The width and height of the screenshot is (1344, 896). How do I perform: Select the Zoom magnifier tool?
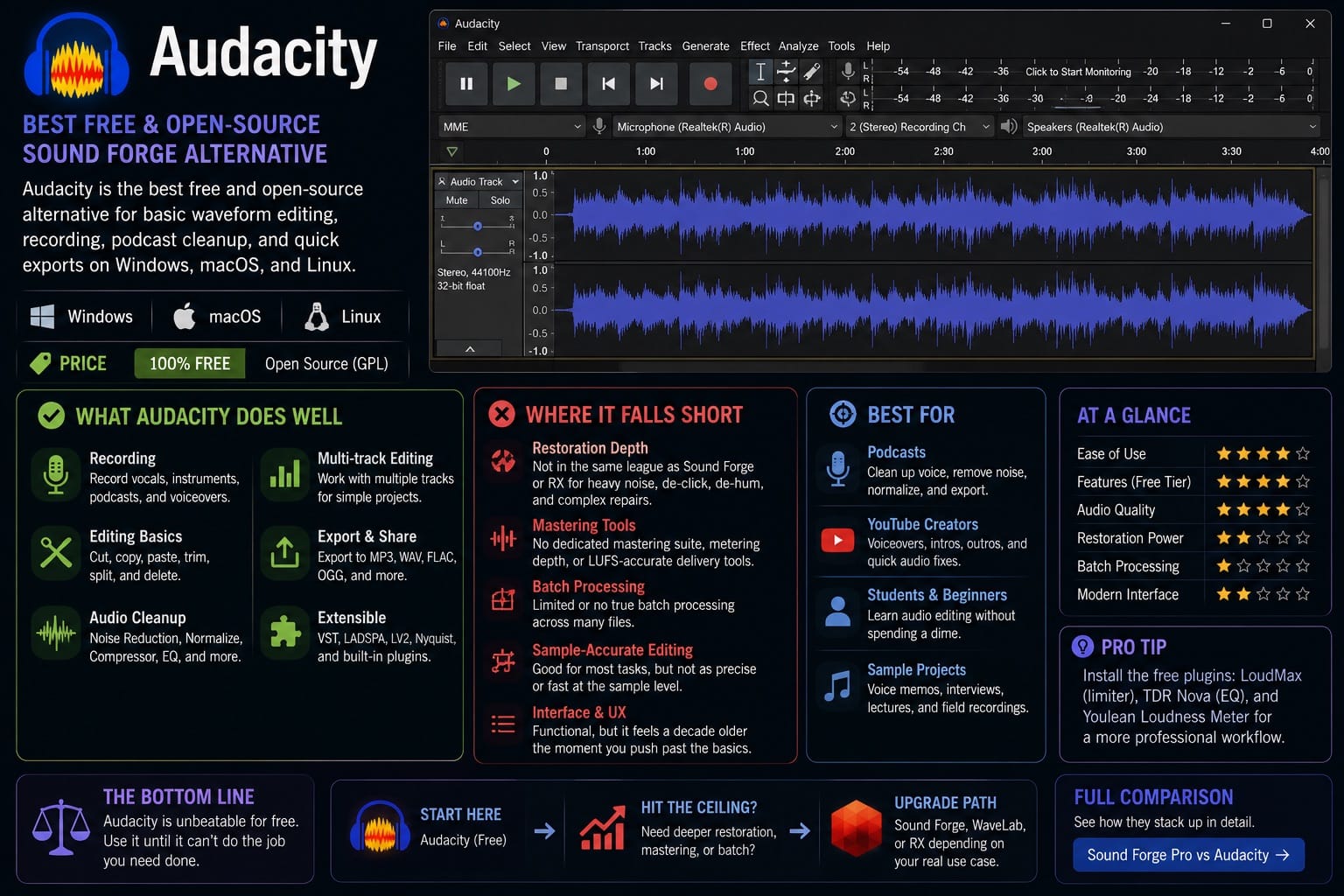pos(760,98)
